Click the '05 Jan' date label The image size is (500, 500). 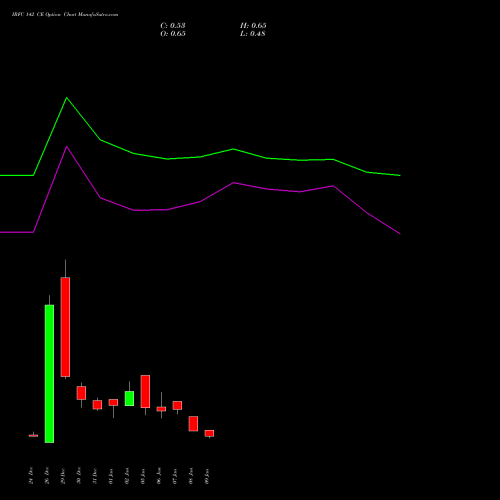click(143, 476)
